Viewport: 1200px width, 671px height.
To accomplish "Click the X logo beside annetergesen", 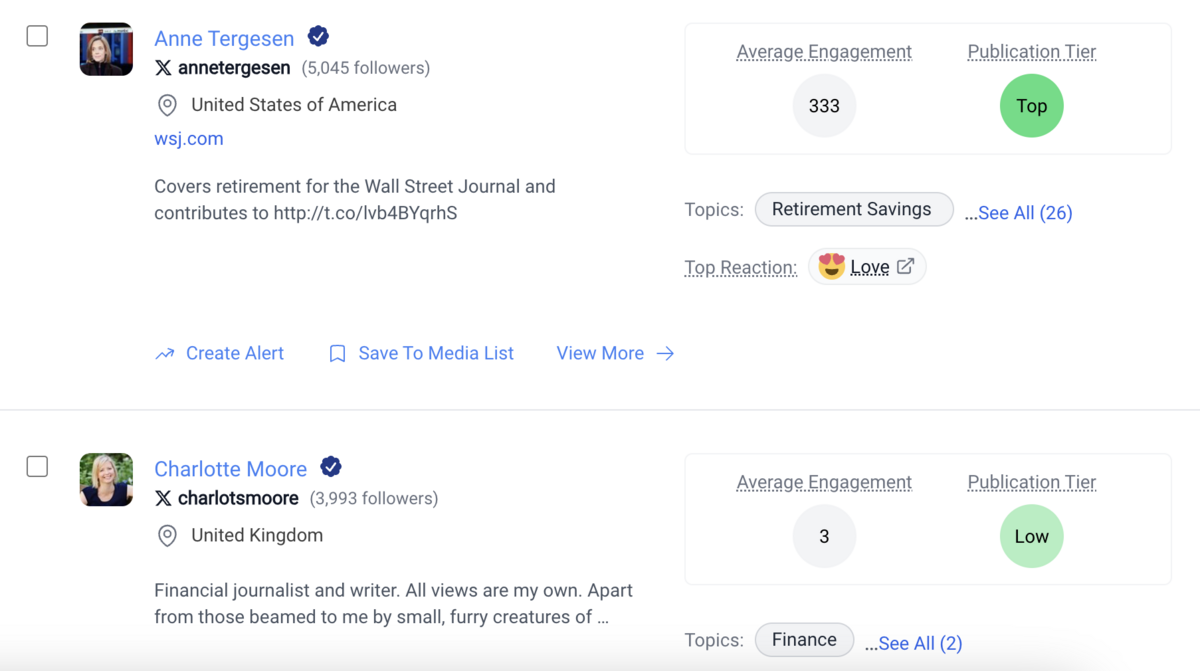I will point(163,68).
